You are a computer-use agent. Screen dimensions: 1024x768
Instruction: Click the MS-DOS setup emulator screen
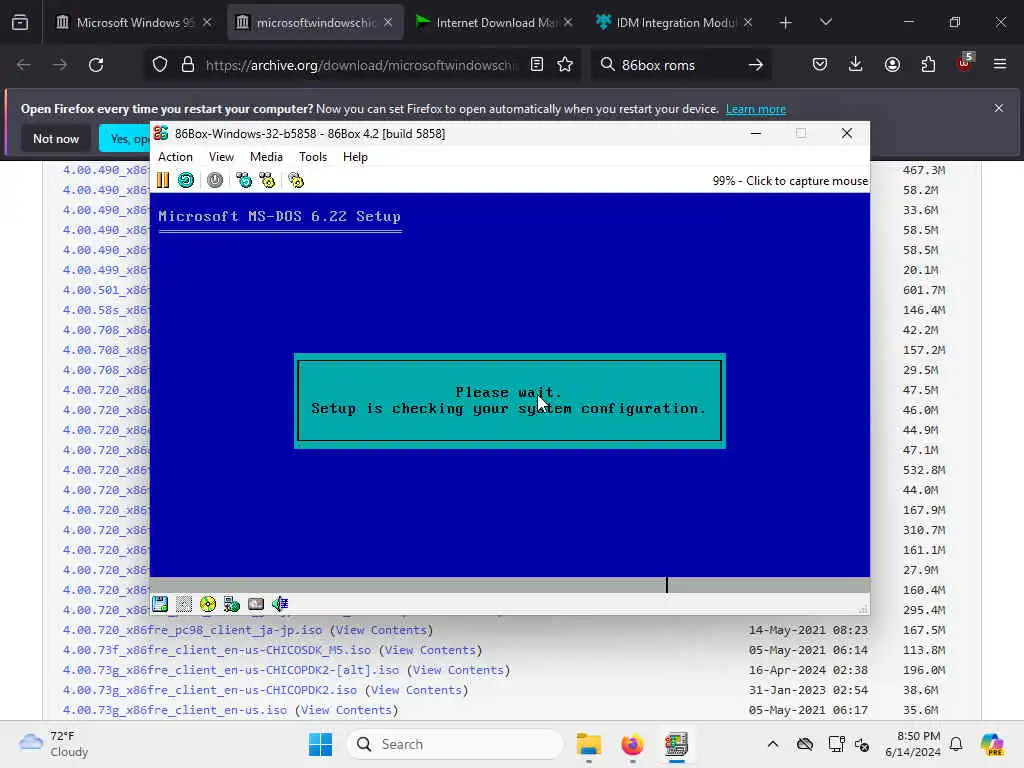pyautogui.click(x=510, y=385)
